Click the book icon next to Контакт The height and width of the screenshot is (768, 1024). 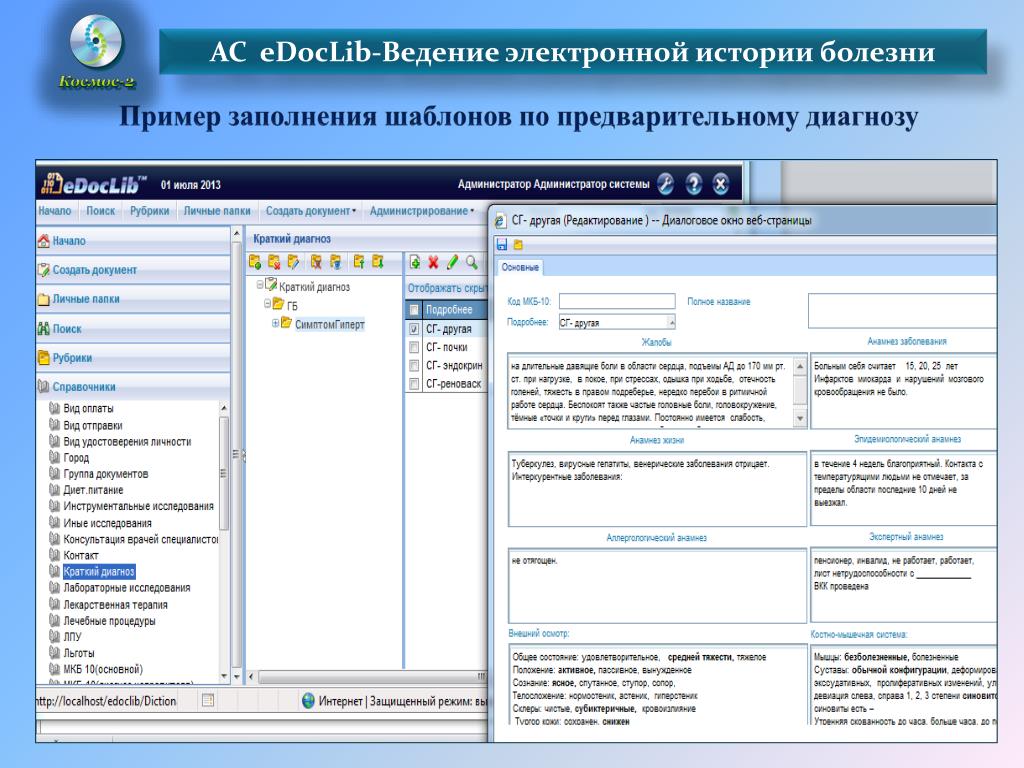55,555
